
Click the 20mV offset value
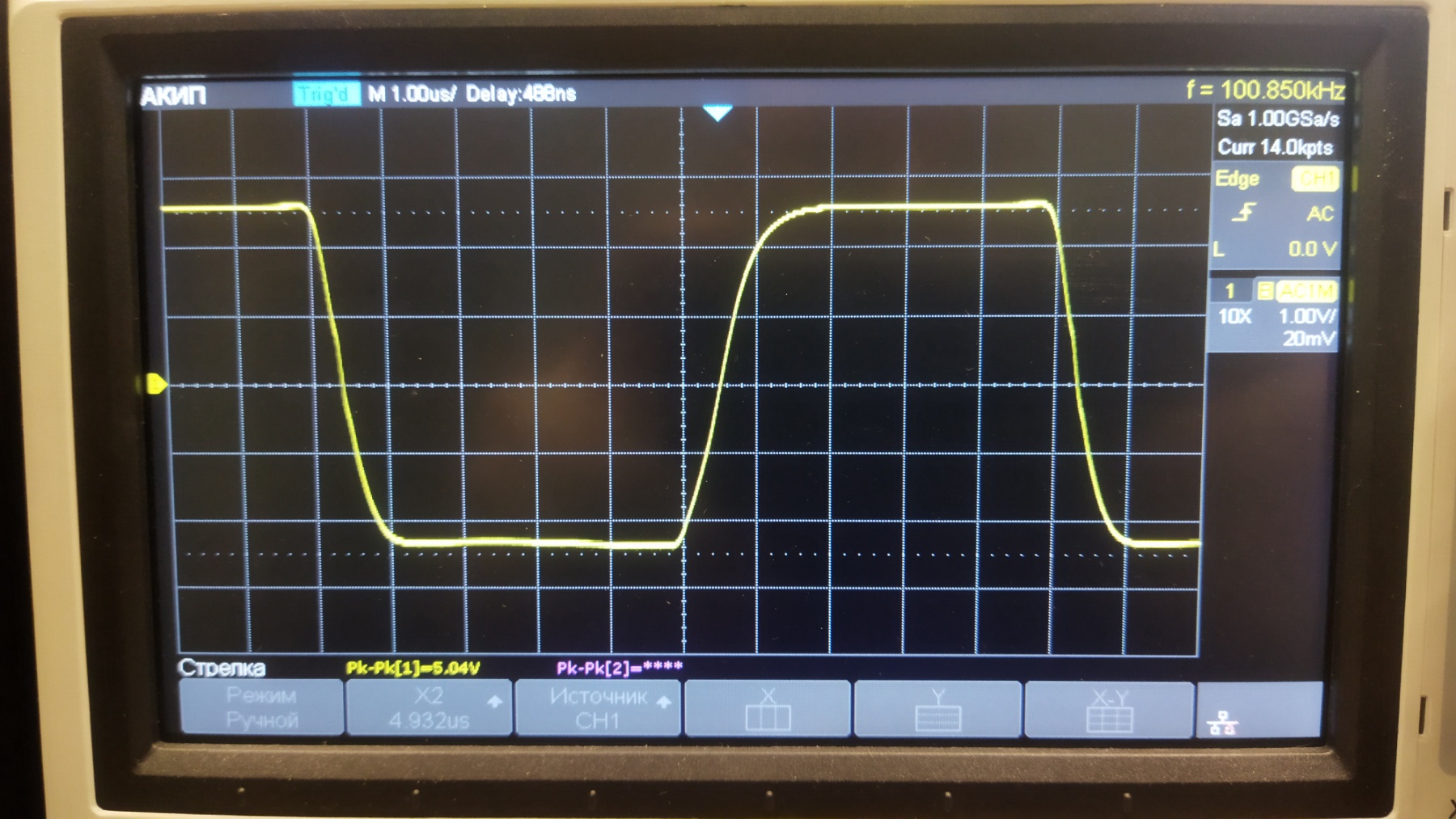[1310, 339]
